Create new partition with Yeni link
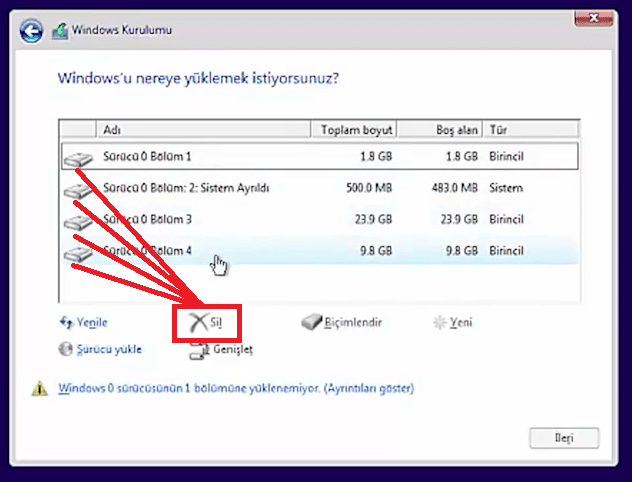This screenshot has height=482, width=632. coord(461,322)
